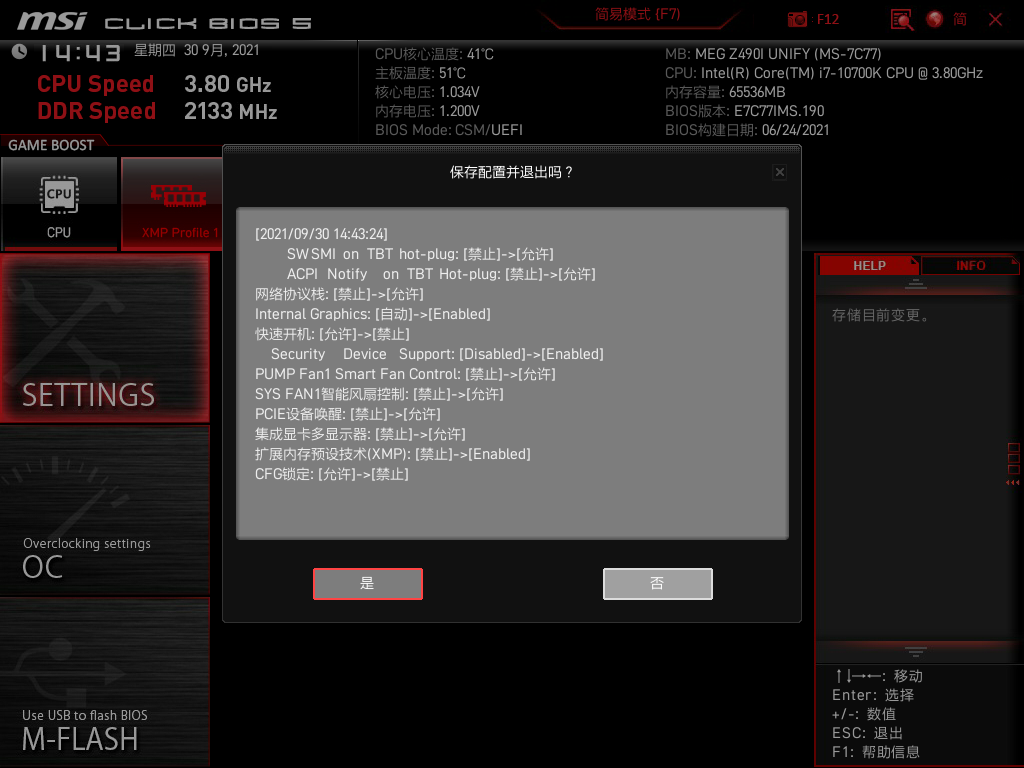Switch to Easy Mode (F7) at top
Screen dimensions: 1024x768
(x=637, y=15)
